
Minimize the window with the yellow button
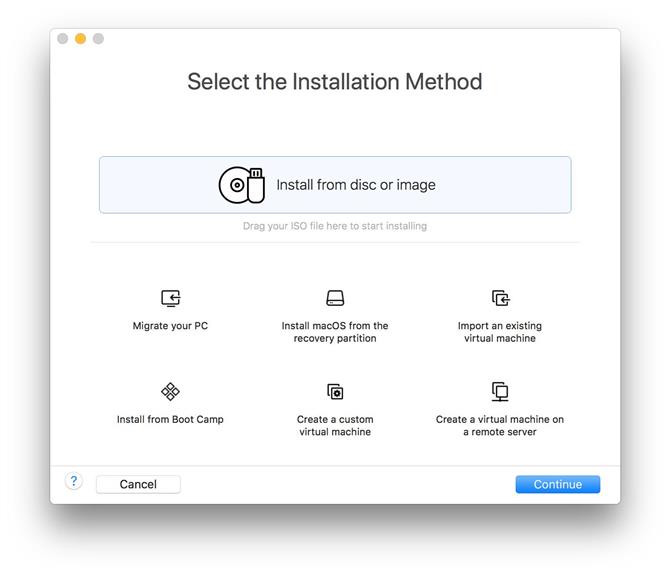tap(80, 39)
